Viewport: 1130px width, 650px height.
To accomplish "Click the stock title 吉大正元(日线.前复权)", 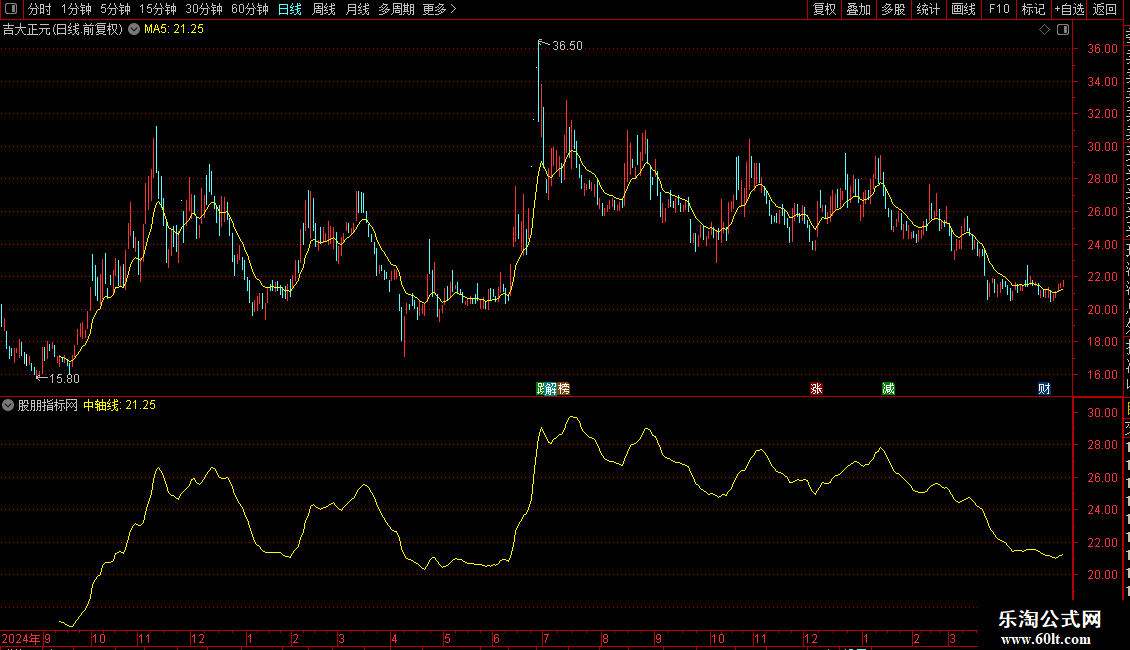I will coord(63,30).
